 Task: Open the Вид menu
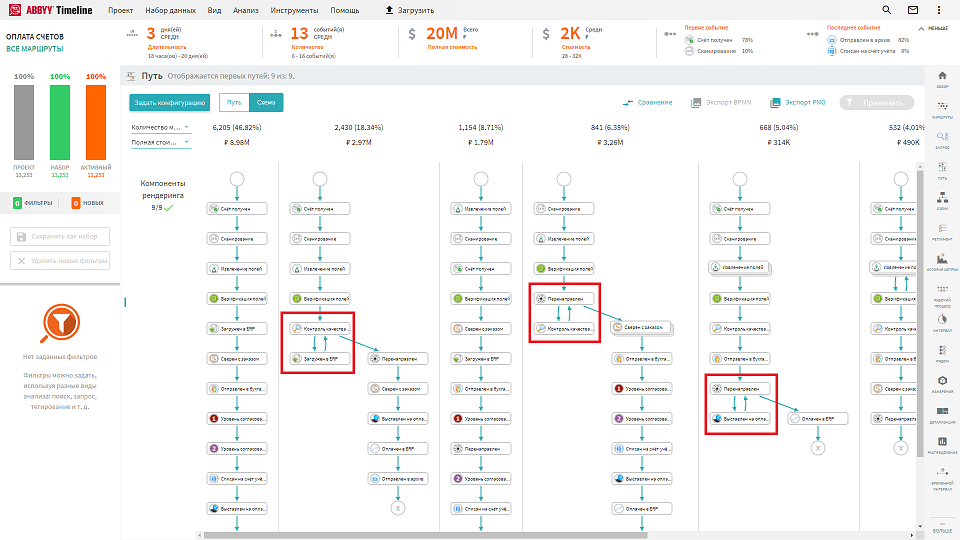[x=214, y=10]
